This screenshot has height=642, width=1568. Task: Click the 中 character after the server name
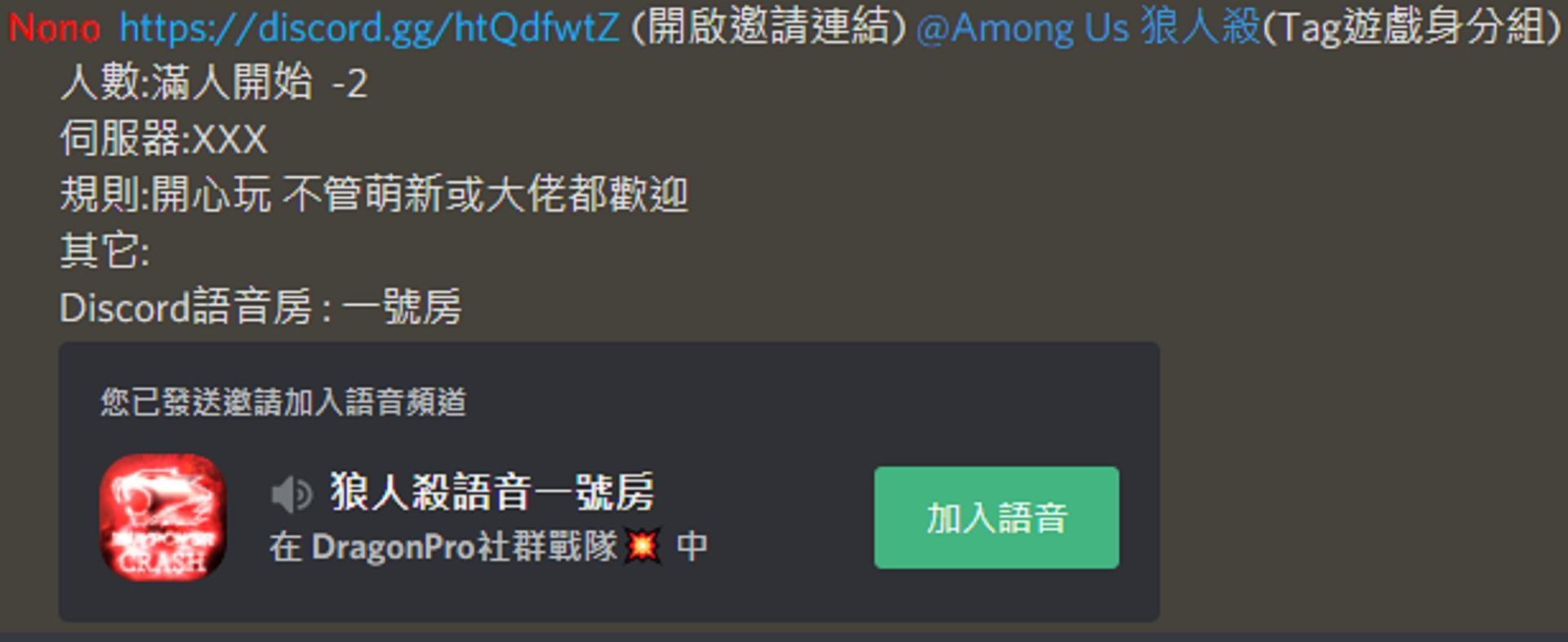(x=692, y=546)
